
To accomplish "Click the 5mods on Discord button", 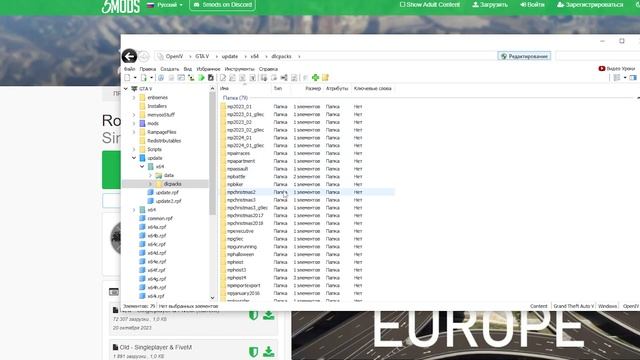I will (222, 5).
